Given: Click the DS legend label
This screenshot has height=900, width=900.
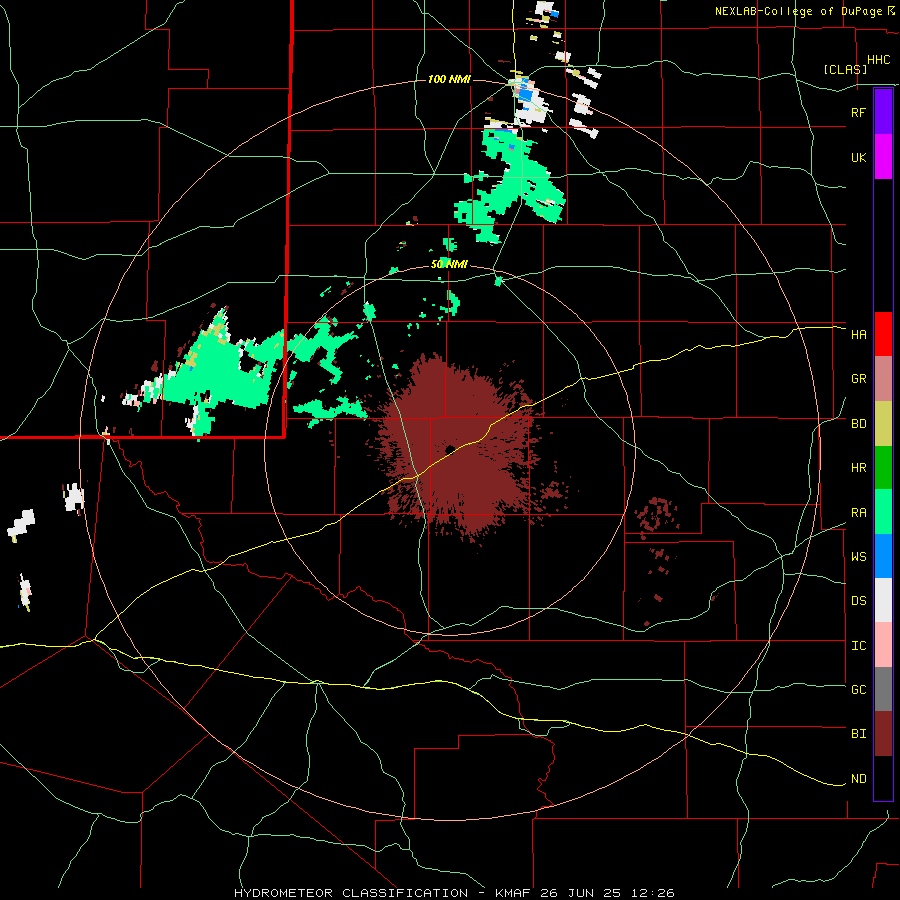Looking at the screenshot, I should (858, 601).
